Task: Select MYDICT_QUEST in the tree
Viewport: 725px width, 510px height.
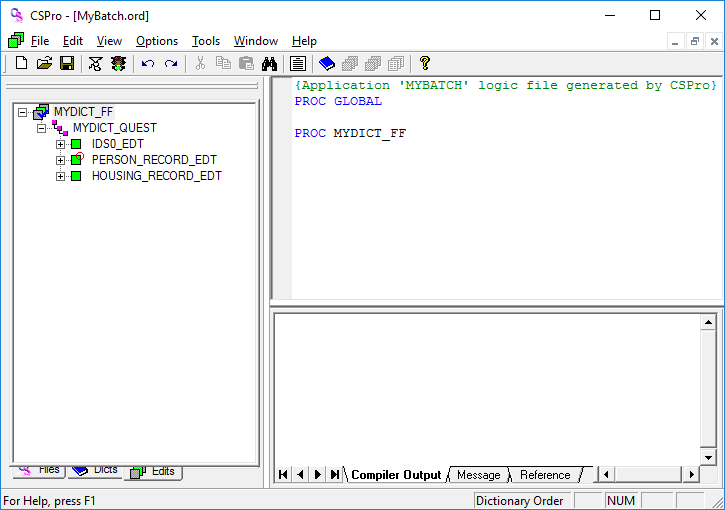Action: [114, 128]
